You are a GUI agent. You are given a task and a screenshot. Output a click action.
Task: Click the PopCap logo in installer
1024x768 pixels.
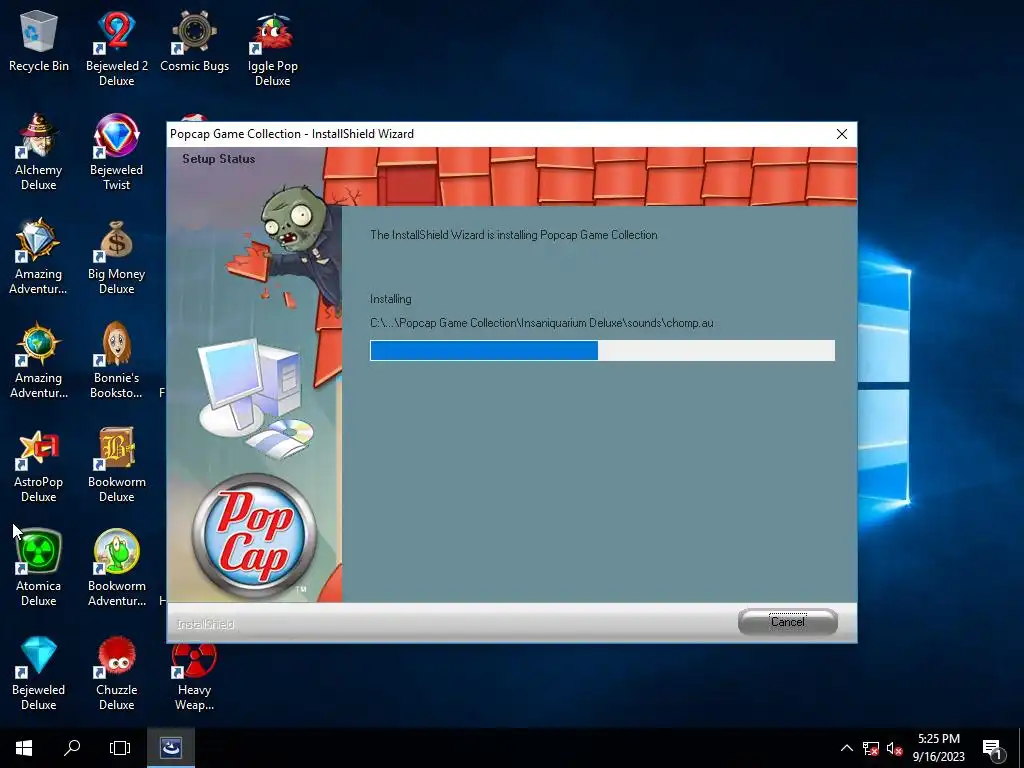click(254, 536)
